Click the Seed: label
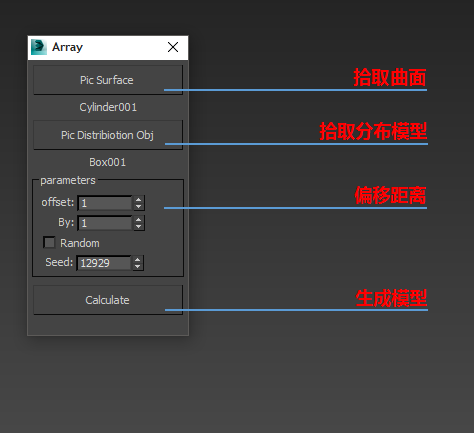This screenshot has height=433, width=474. 59,262
